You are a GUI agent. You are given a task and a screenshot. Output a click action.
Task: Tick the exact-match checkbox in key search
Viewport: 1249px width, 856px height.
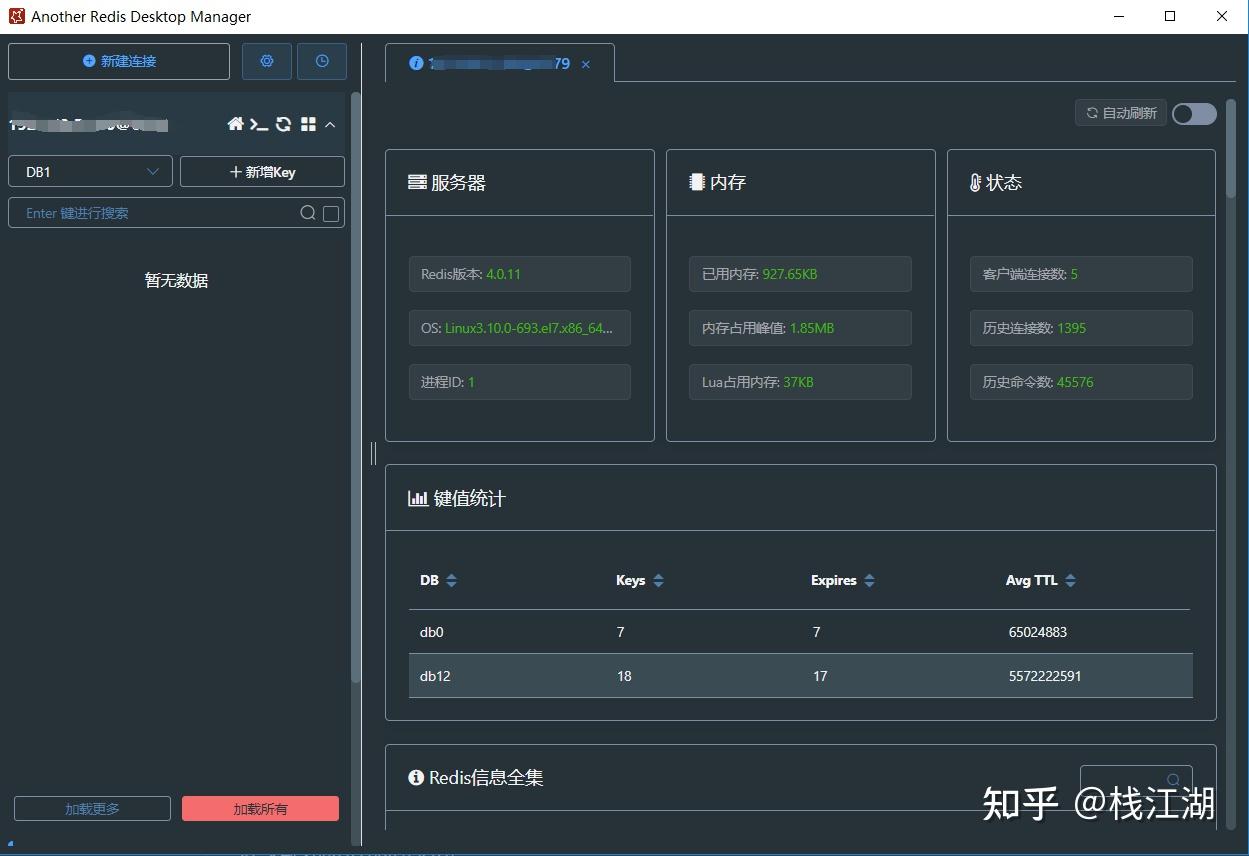click(x=331, y=213)
